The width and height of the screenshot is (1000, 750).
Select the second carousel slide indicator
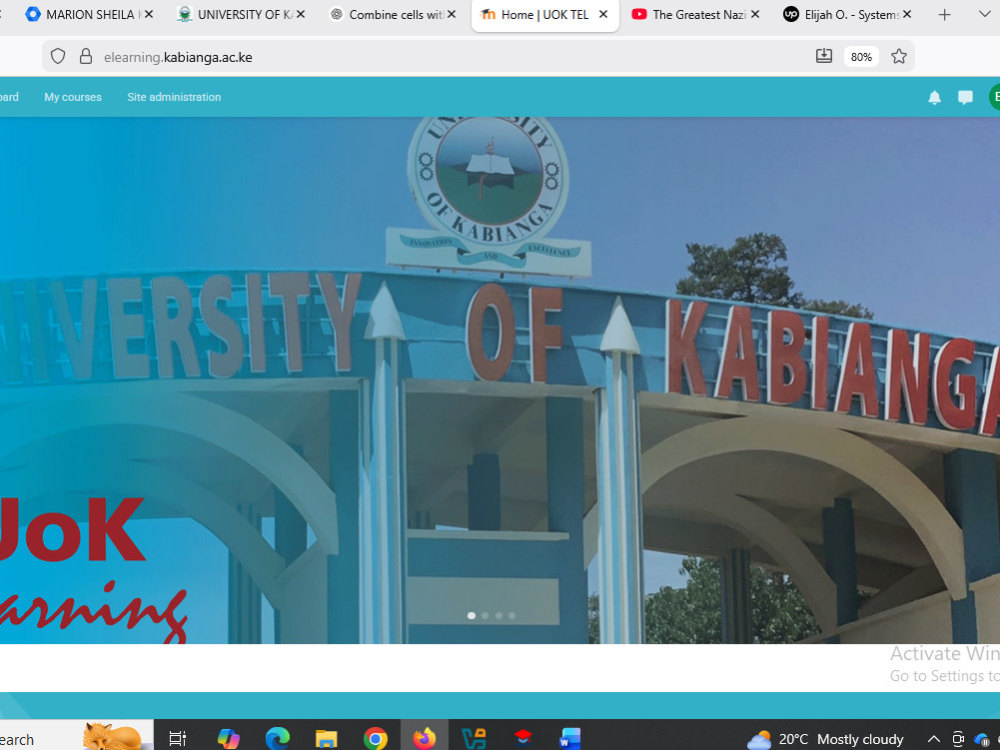click(485, 615)
